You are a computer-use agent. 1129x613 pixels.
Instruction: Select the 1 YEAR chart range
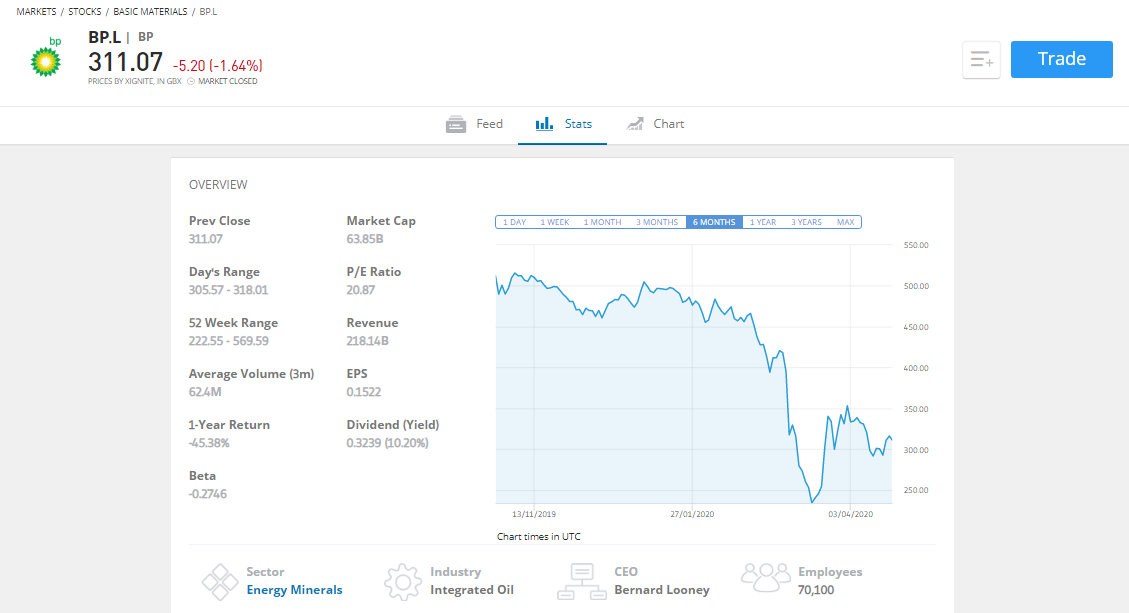click(763, 222)
